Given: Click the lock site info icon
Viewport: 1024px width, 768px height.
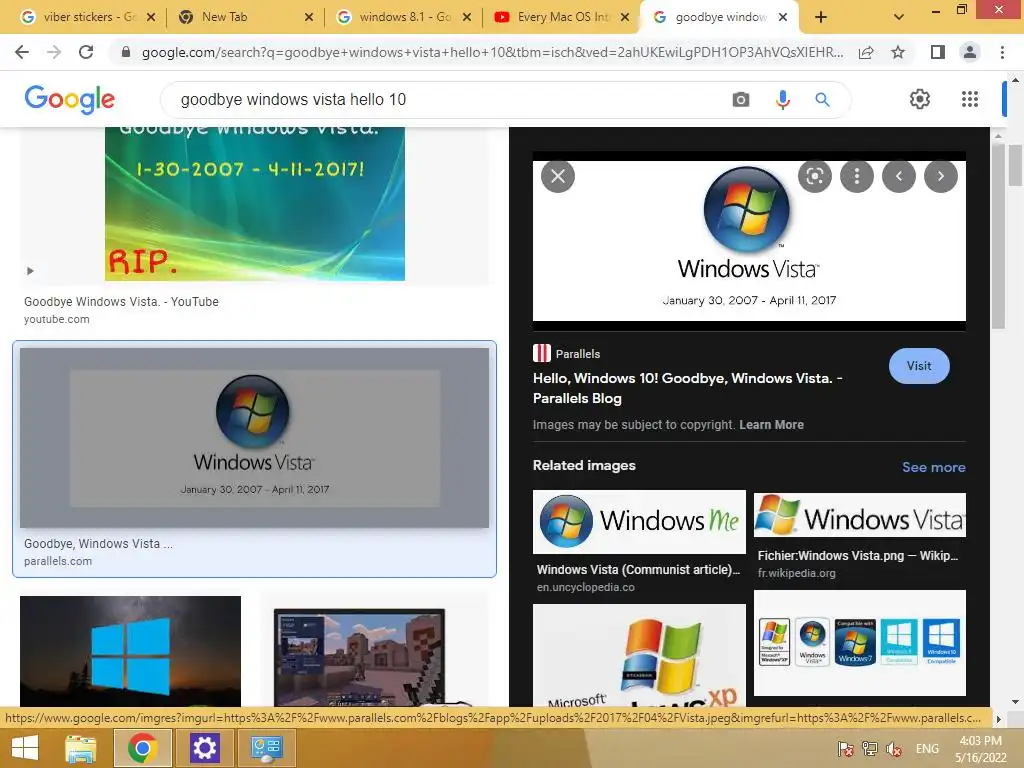Looking at the screenshot, I should click(x=126, y=52).
